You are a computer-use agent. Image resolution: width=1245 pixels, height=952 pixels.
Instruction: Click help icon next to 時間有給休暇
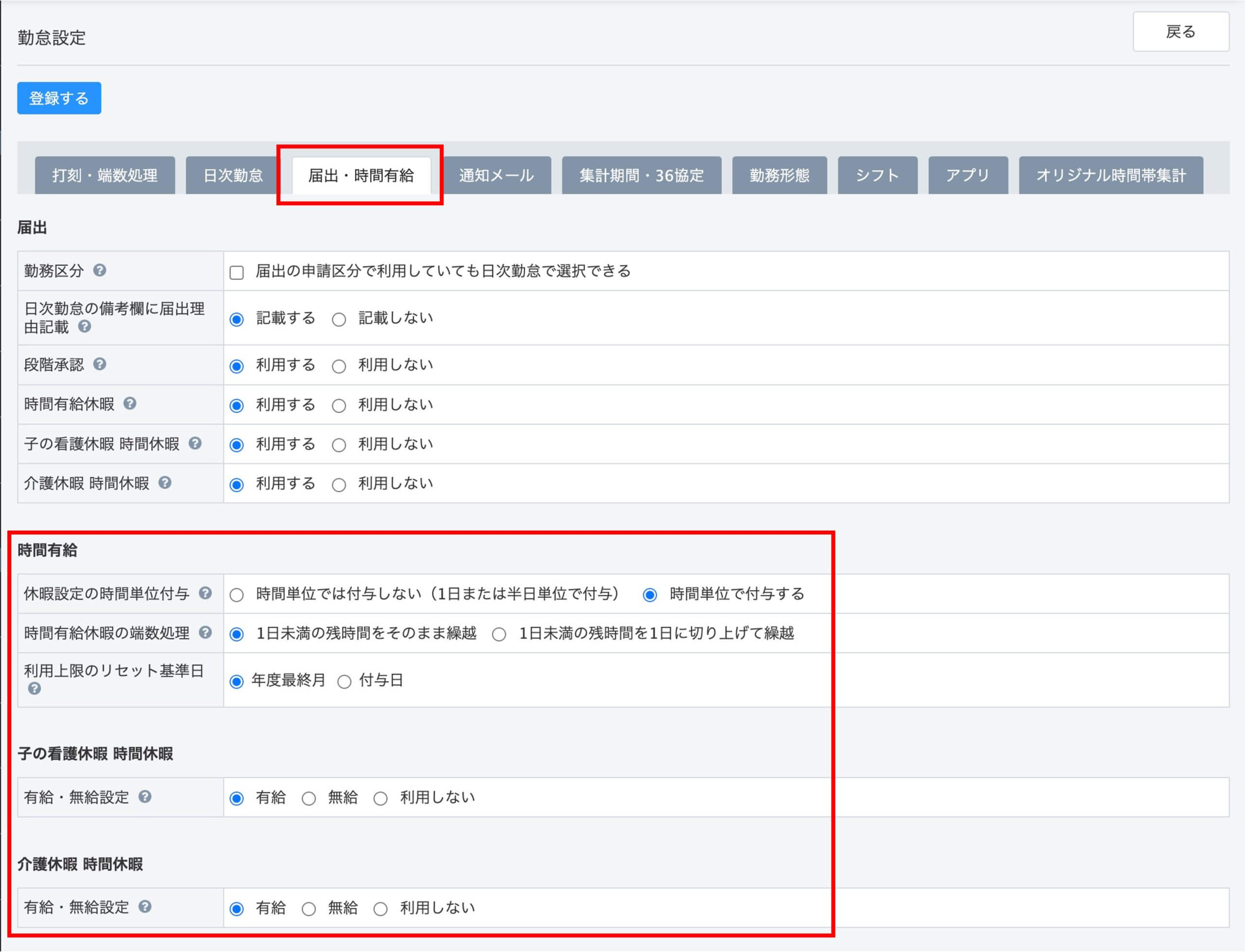130,403
